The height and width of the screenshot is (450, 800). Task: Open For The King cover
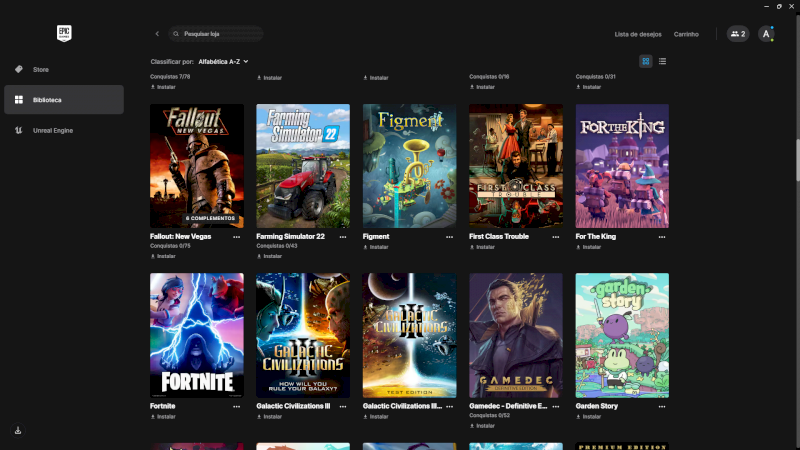click(622, 166)
